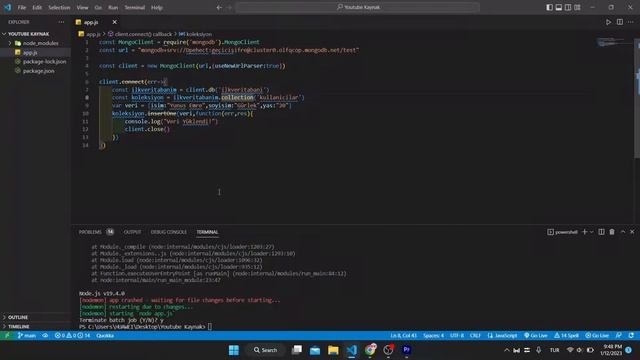Viewport: 640px width, 360px height.
Task: Close the app.js editor tab
Action: (x=114, y=22)
